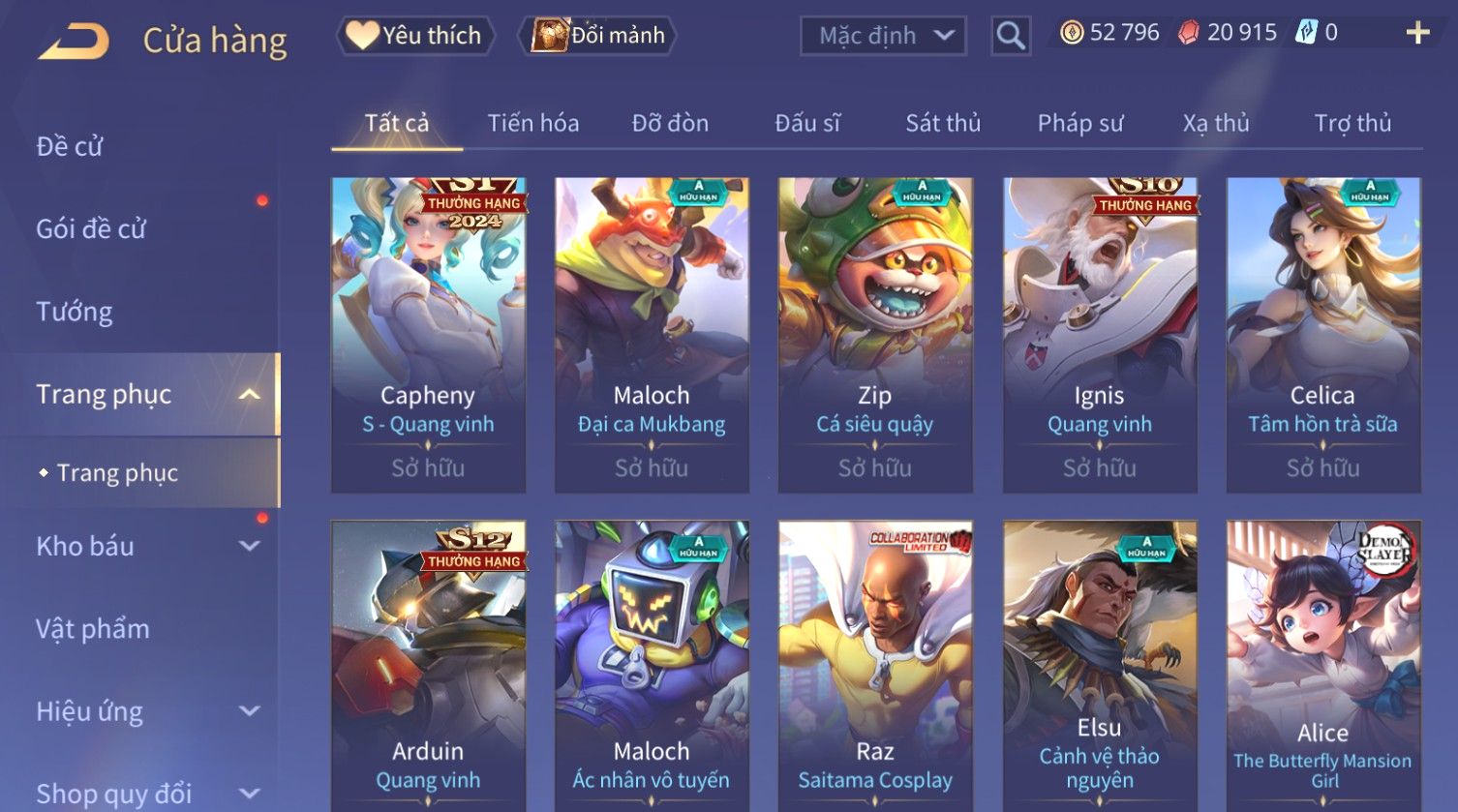This screenshot has width=1458, height=812.
Task: Expand the Kho báu sidebar section
Action: [249, 547]
